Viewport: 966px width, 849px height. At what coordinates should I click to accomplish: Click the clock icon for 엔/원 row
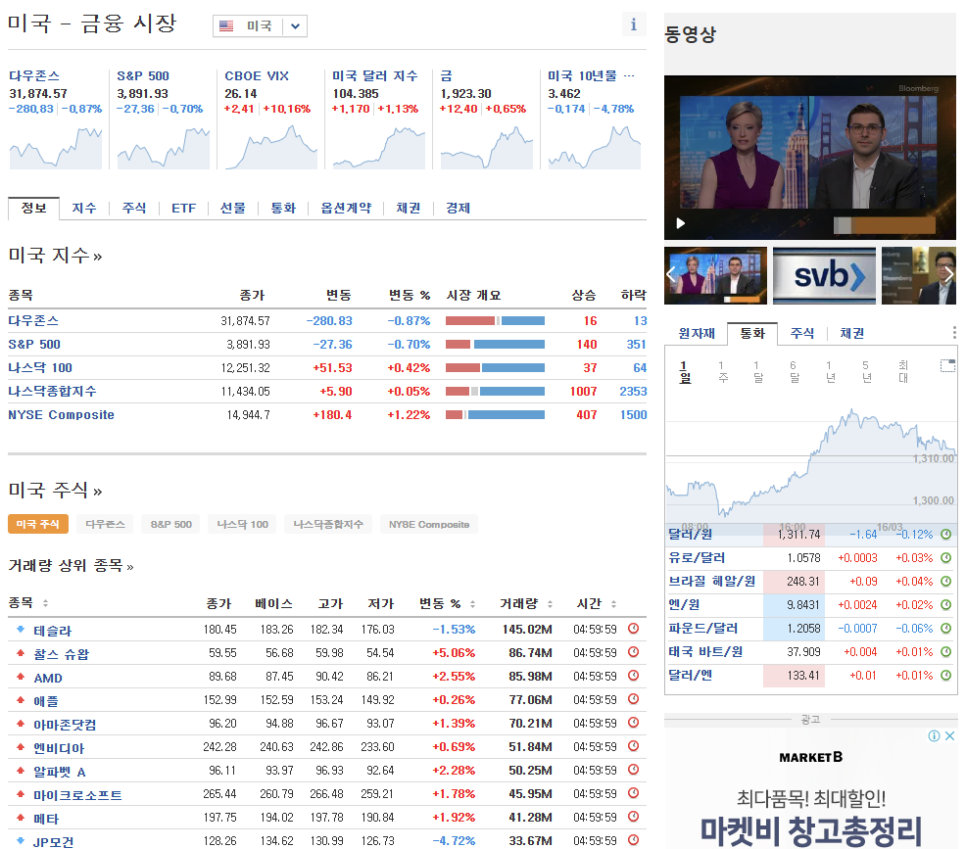pyautogui.click(x=946, y=604)
